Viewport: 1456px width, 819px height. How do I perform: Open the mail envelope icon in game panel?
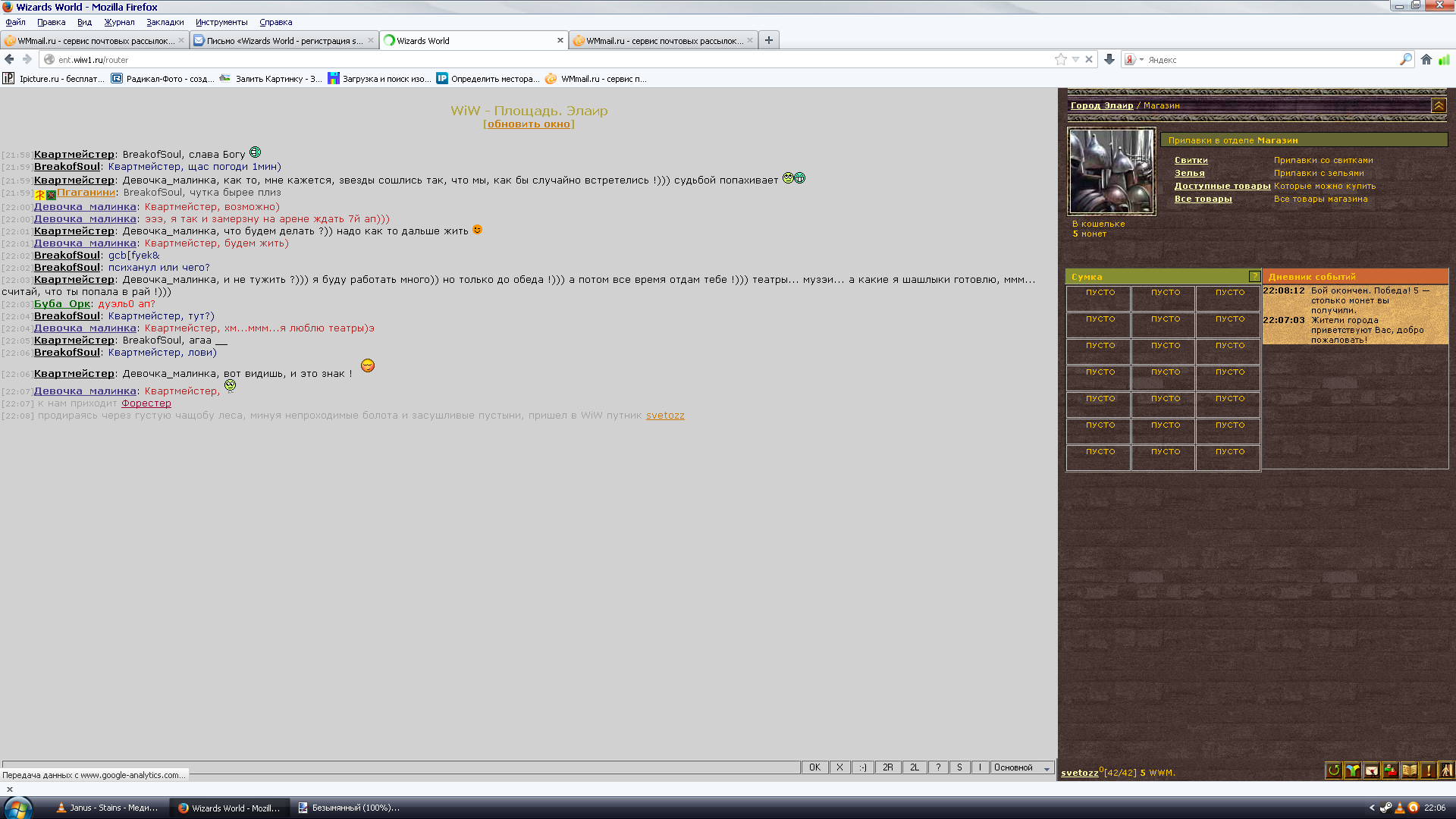1372,770
